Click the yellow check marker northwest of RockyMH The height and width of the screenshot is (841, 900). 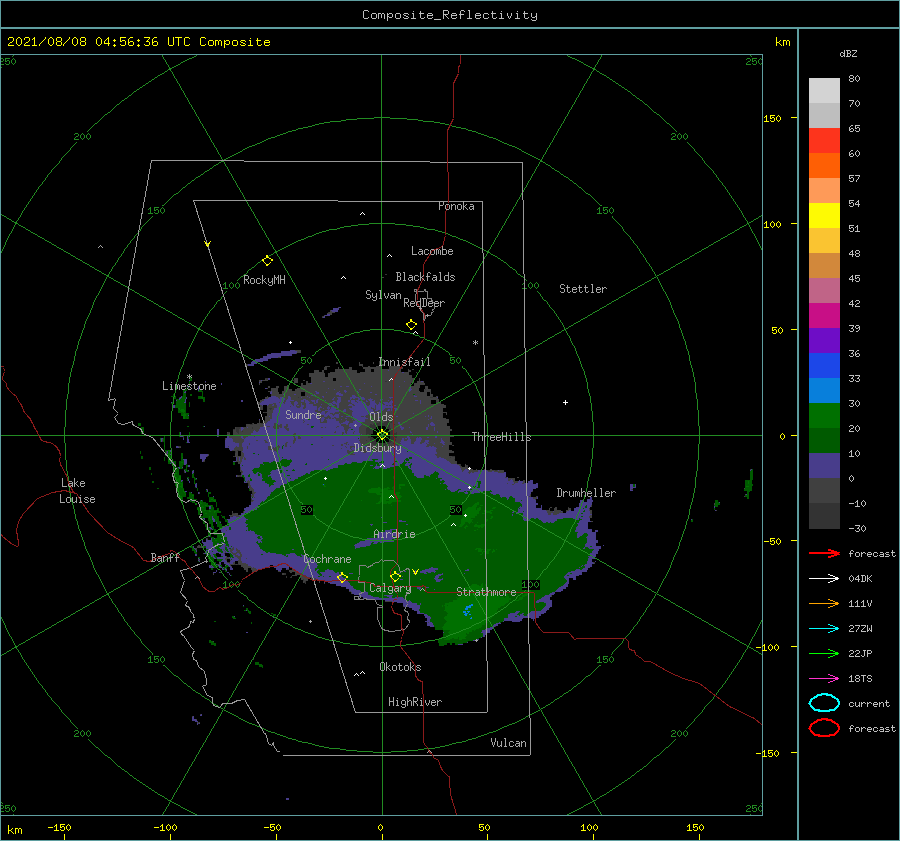(x=208, y=244)
